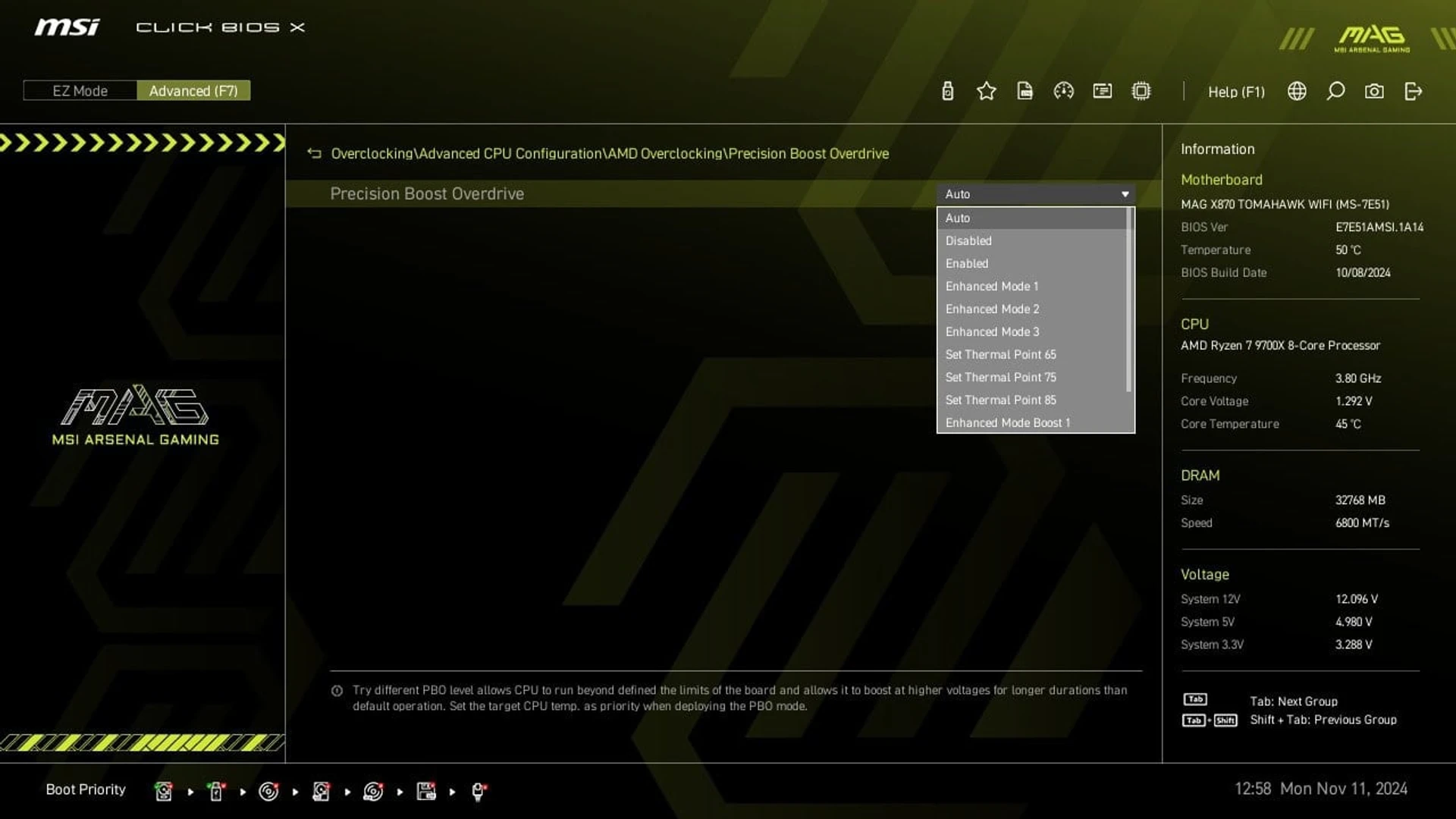Click the CPU chip icon in toolbar

(x=1141, y=91)
